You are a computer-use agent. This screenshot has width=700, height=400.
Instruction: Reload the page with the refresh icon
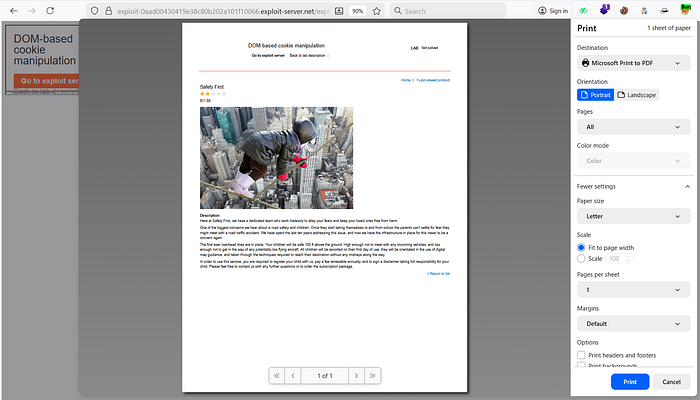tap(50, 11)
